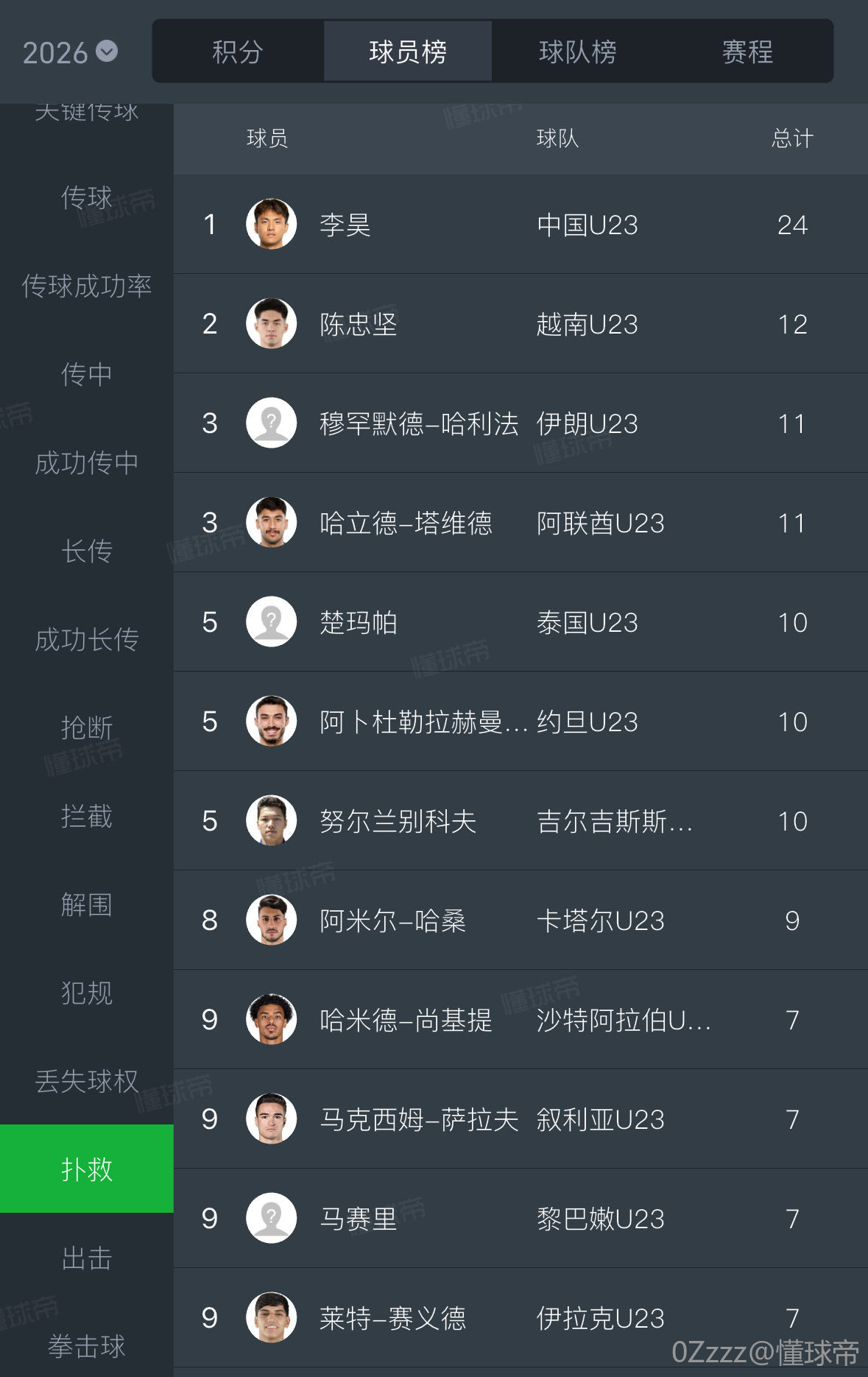The image size is (868, 1377).
Task: Click 哈米德-尚基提's avatar photo
Action: tap(271, 1019)
